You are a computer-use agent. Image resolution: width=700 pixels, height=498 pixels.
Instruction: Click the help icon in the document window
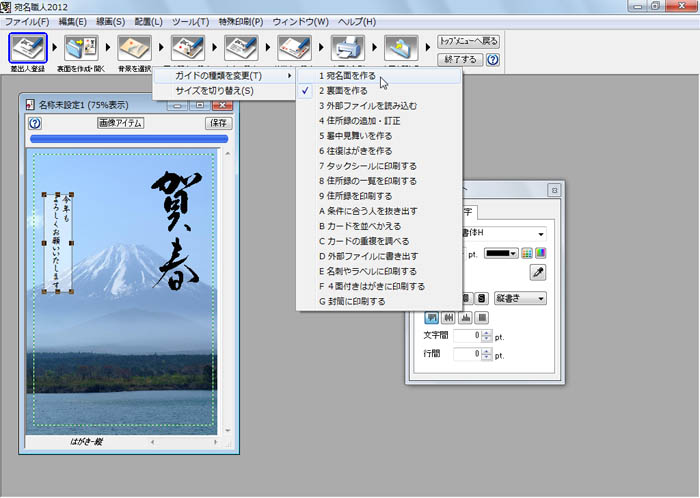pos(35,123)
